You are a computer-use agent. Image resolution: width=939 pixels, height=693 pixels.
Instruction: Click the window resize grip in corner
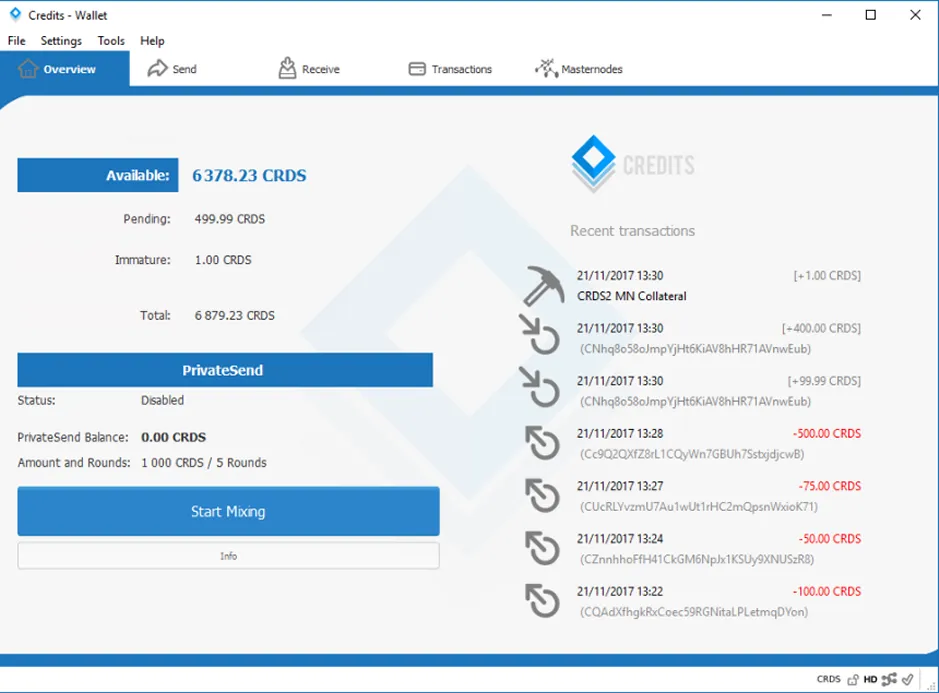(x=932, y=686)
